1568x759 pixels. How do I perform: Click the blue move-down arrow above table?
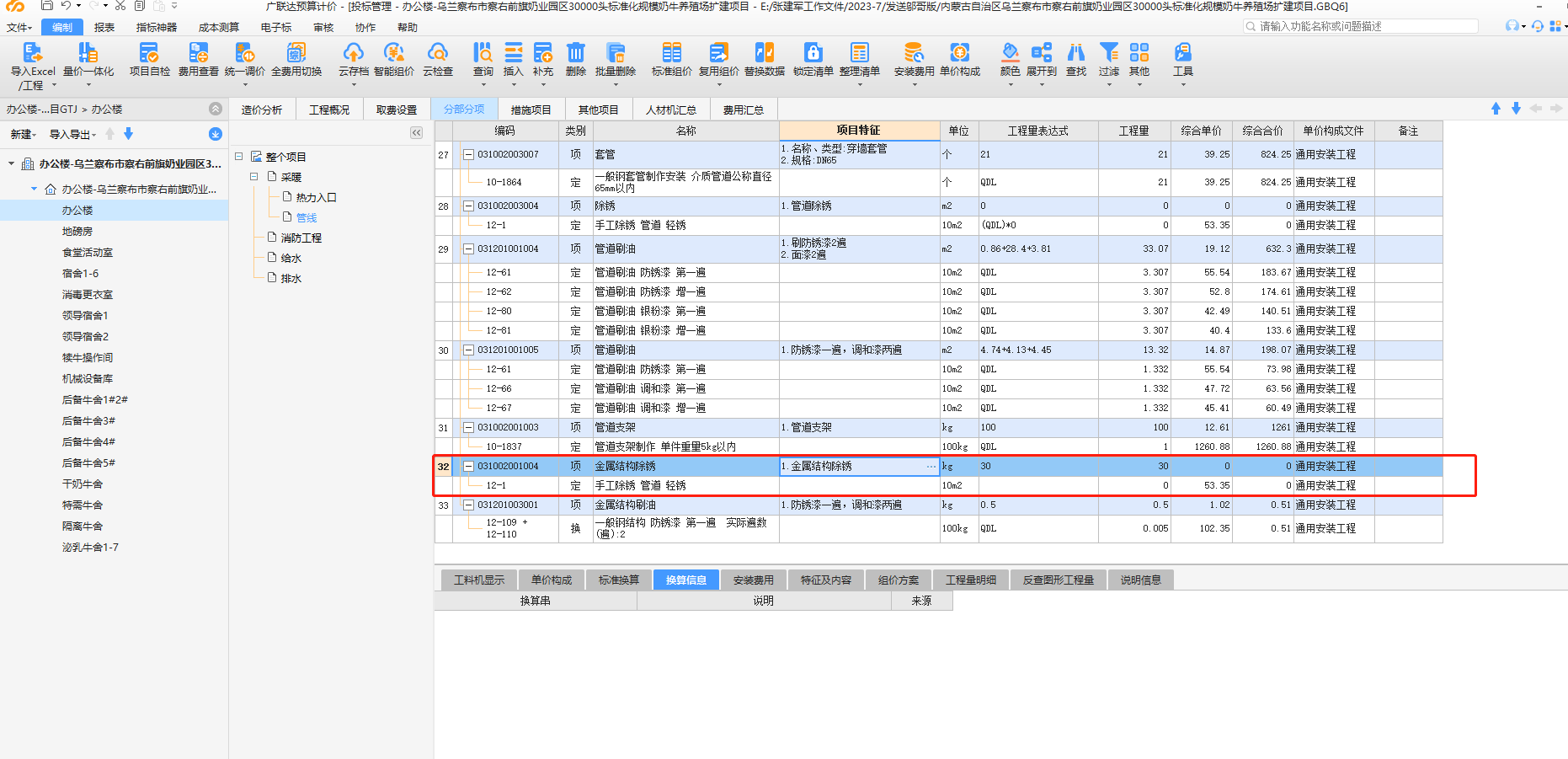coord(1516,109)
